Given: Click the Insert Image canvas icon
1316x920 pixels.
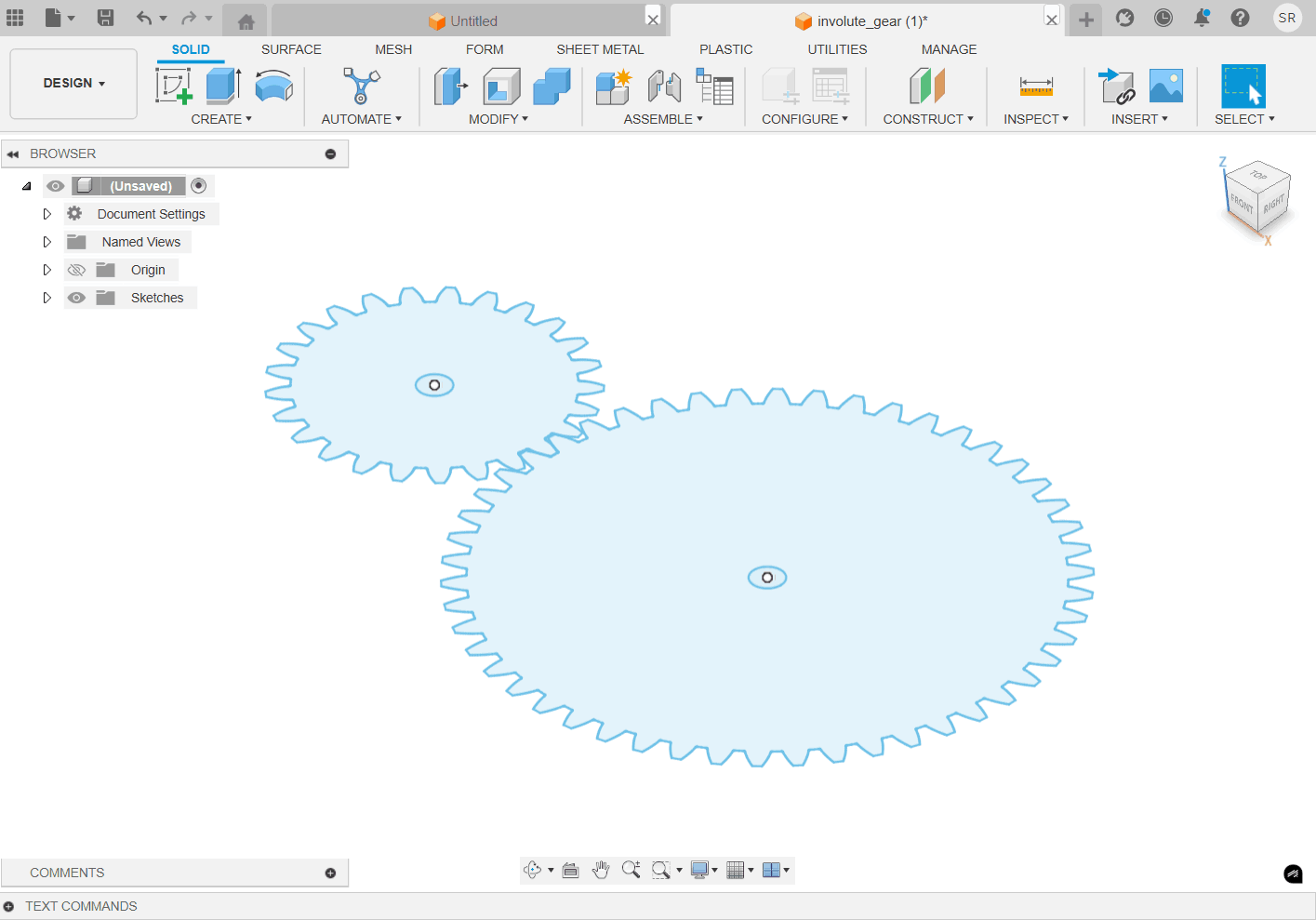Looking at the screenshot, I should [1166, 87].
